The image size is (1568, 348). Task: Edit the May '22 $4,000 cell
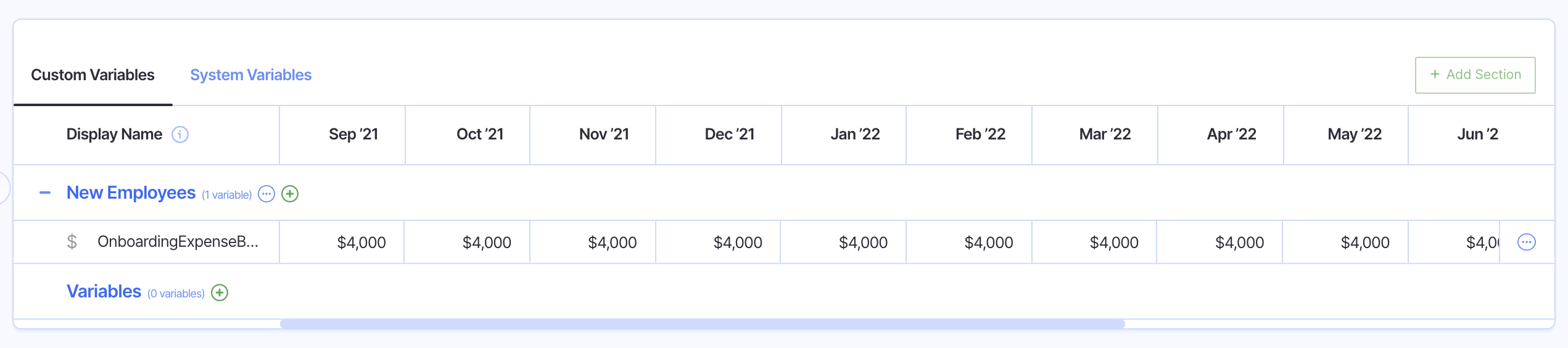tap(1364, 242)
